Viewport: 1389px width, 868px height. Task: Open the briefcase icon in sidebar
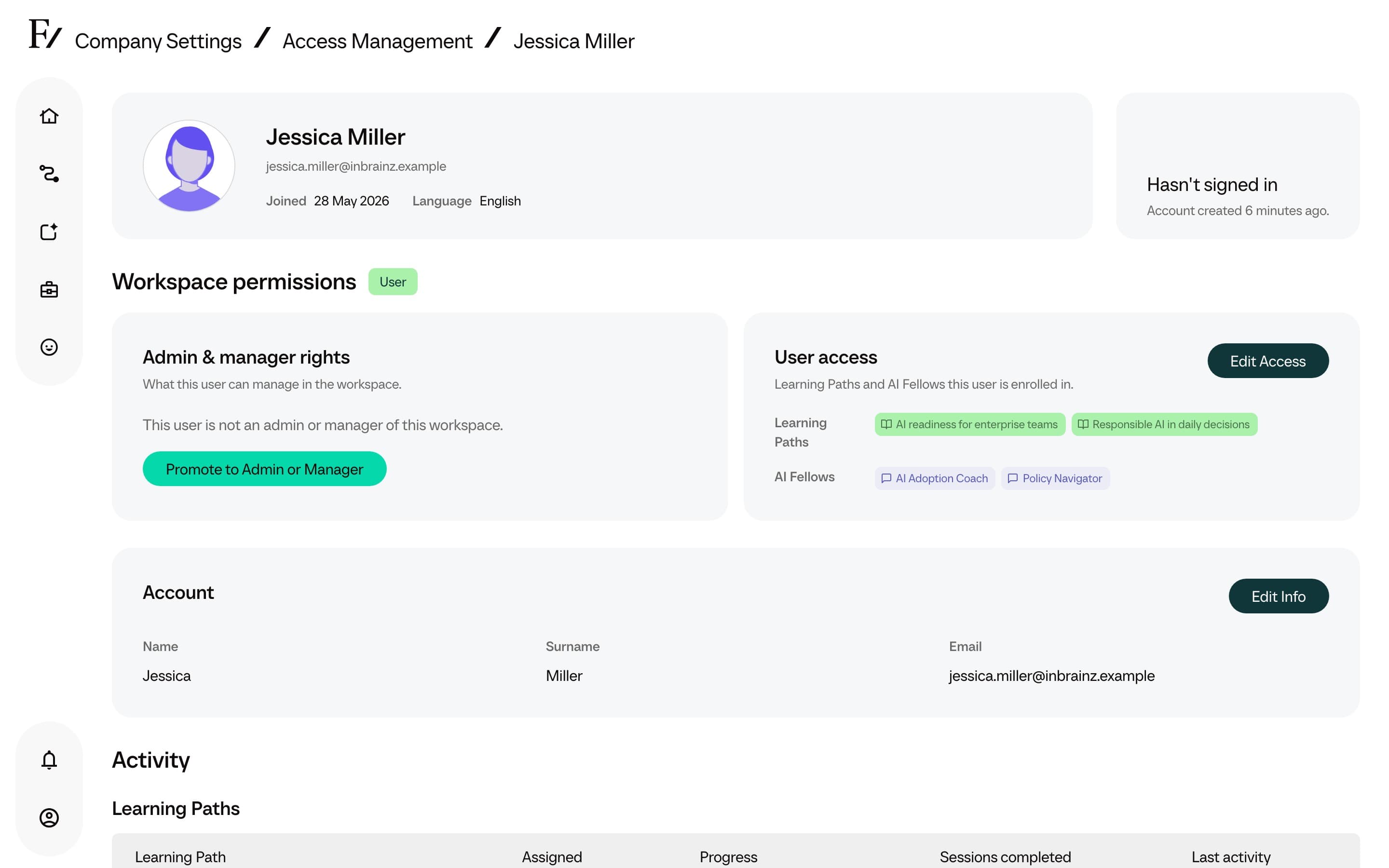49,289
